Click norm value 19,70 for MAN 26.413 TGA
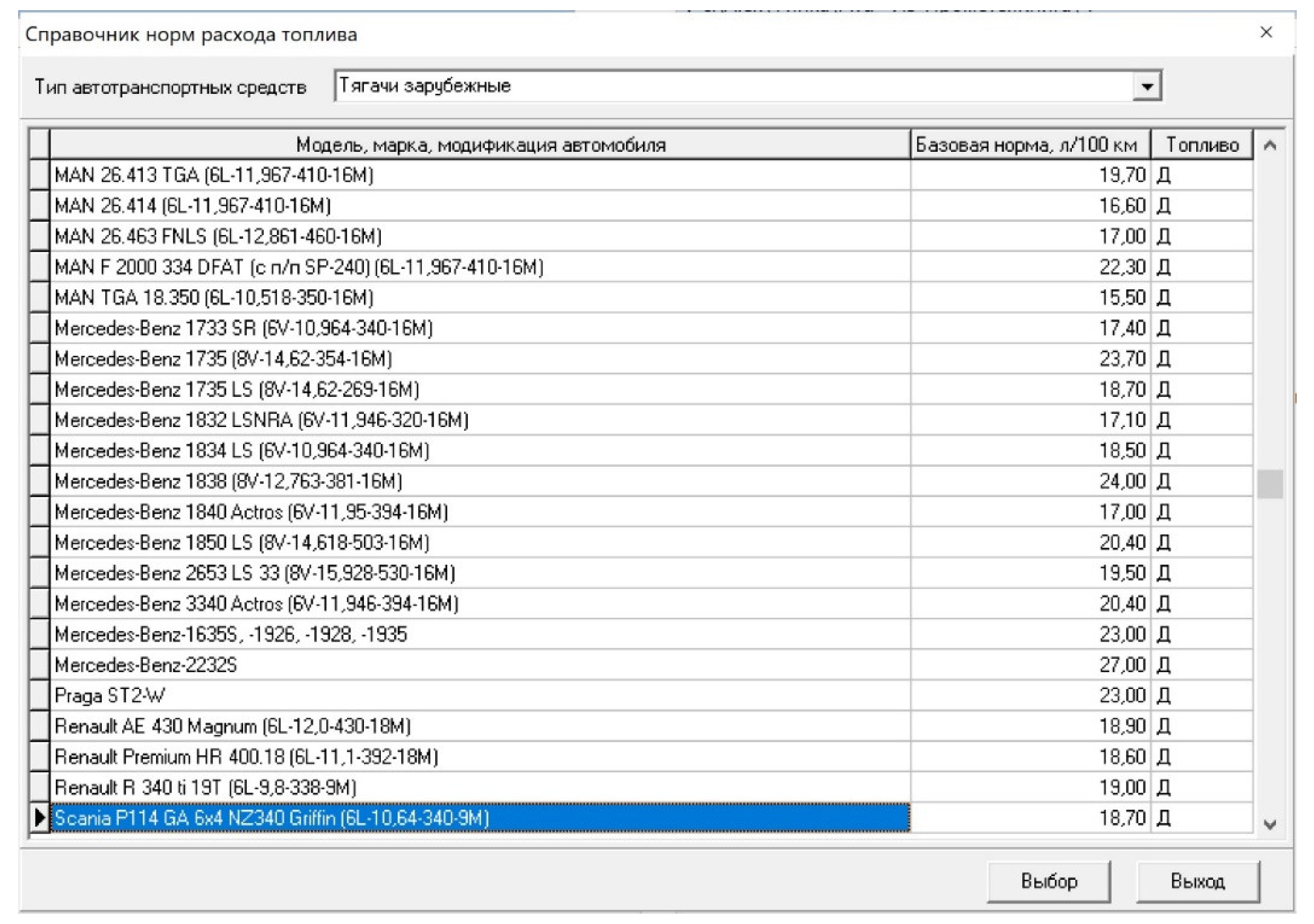1314x924 pixels. pos(1031,175)
